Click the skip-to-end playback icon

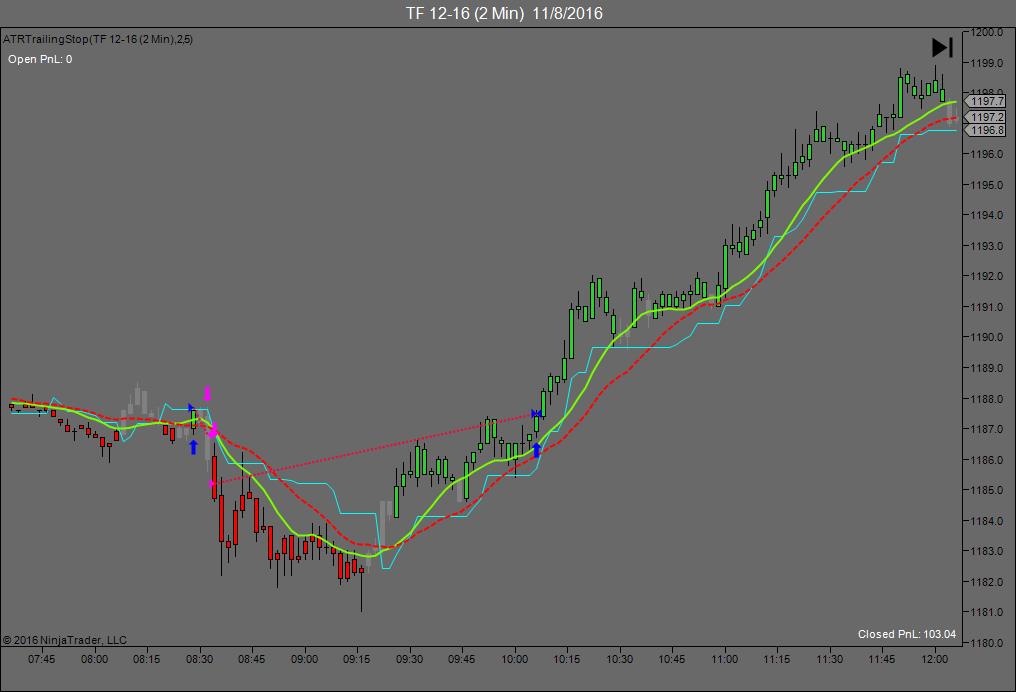942,47
